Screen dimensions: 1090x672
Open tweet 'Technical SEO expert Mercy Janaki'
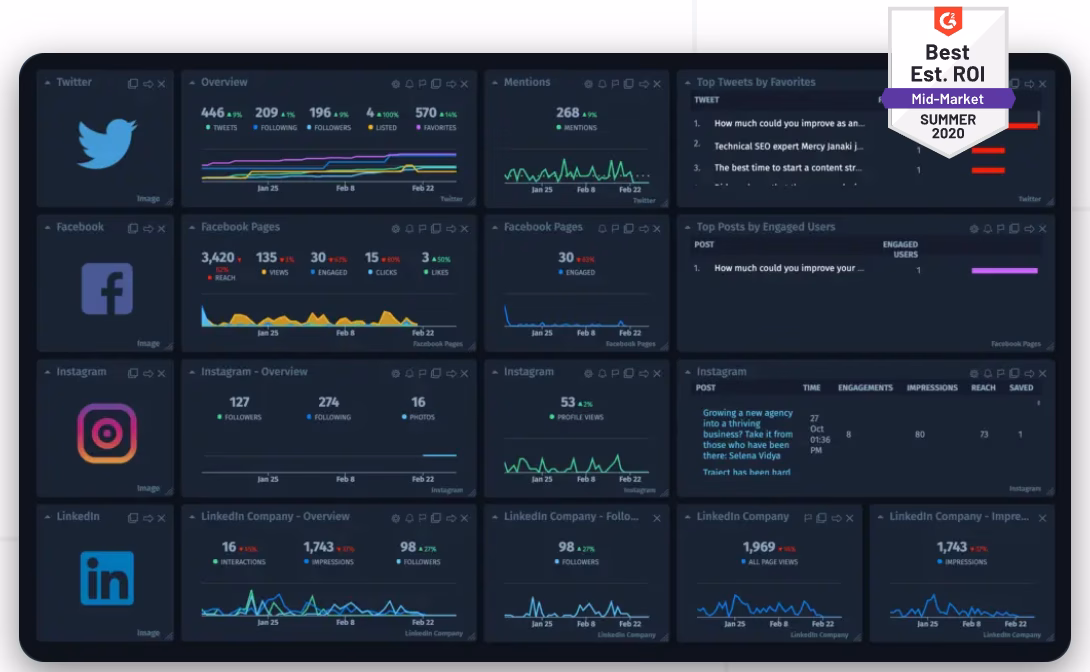point(788,146)
